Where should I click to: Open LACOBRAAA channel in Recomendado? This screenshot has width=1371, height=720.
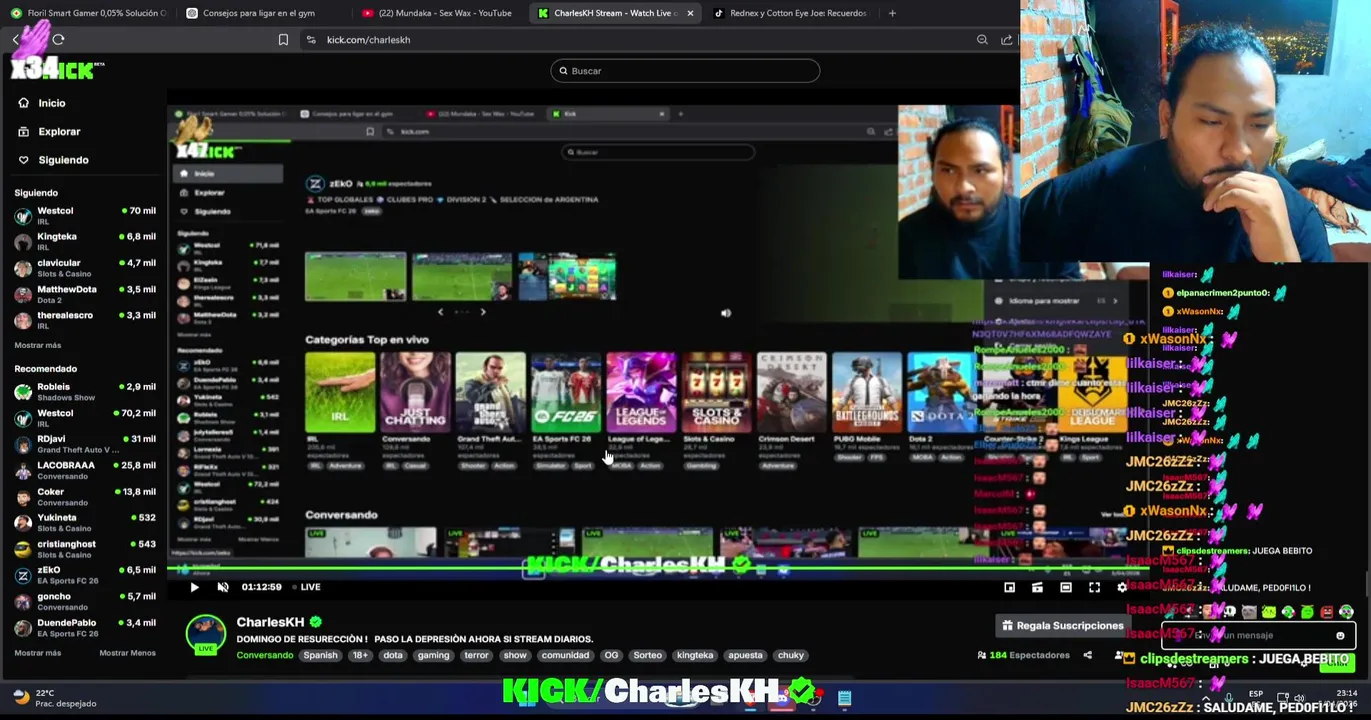tap(85, 470)
